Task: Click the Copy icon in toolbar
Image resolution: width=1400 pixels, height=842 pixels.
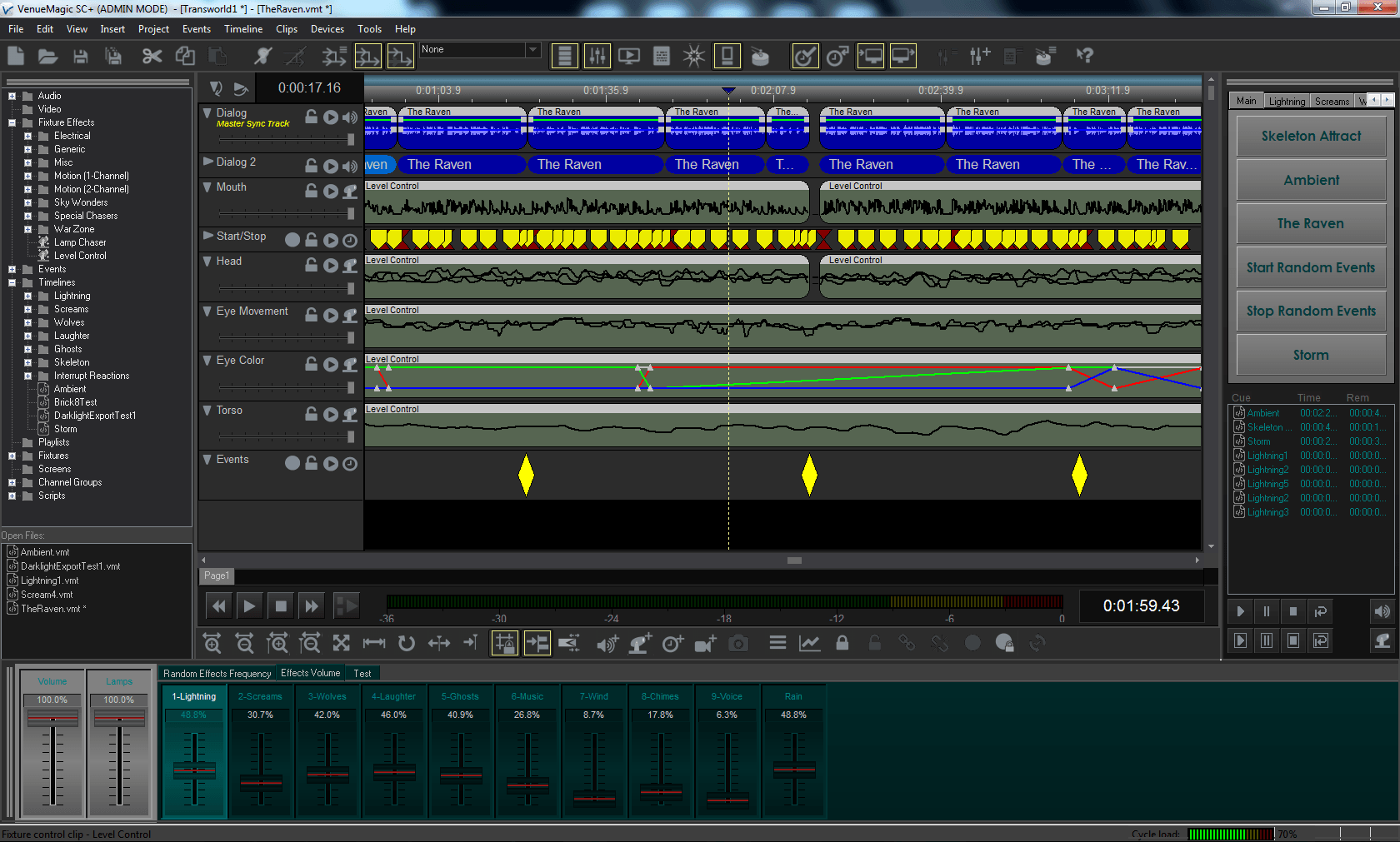Action: click(x=185, y=56)
